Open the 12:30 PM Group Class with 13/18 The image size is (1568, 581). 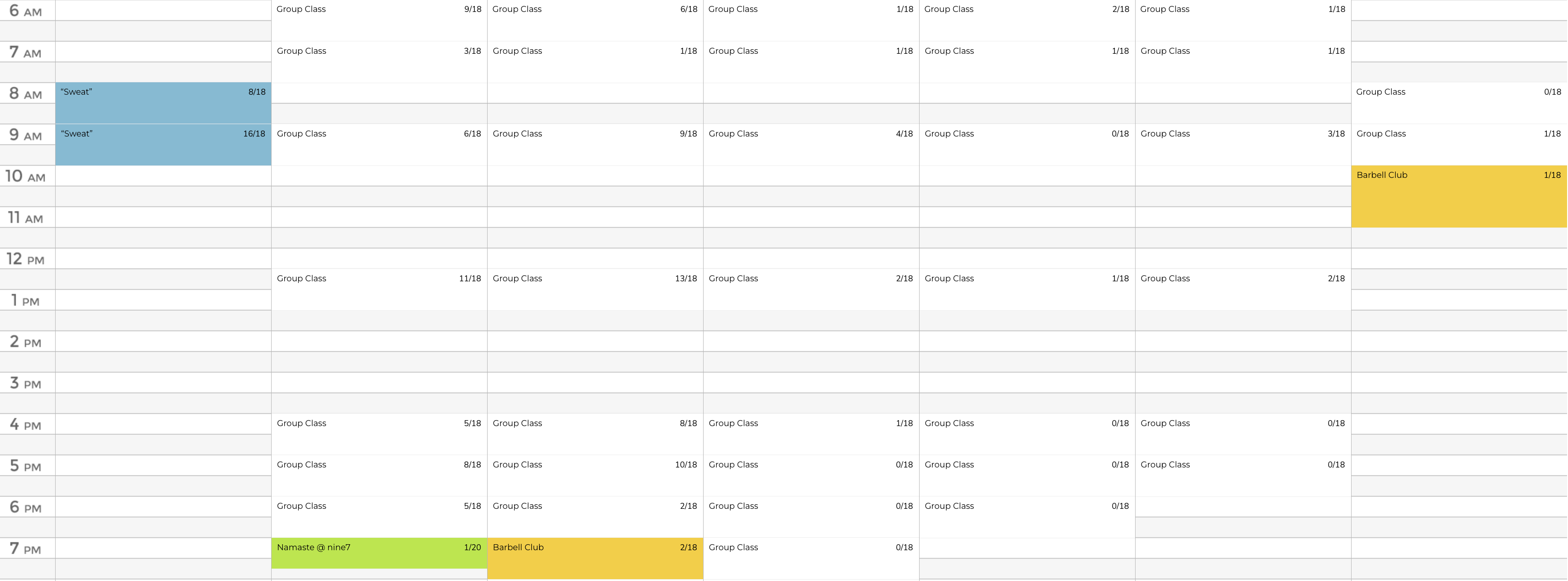click(595, 289)
